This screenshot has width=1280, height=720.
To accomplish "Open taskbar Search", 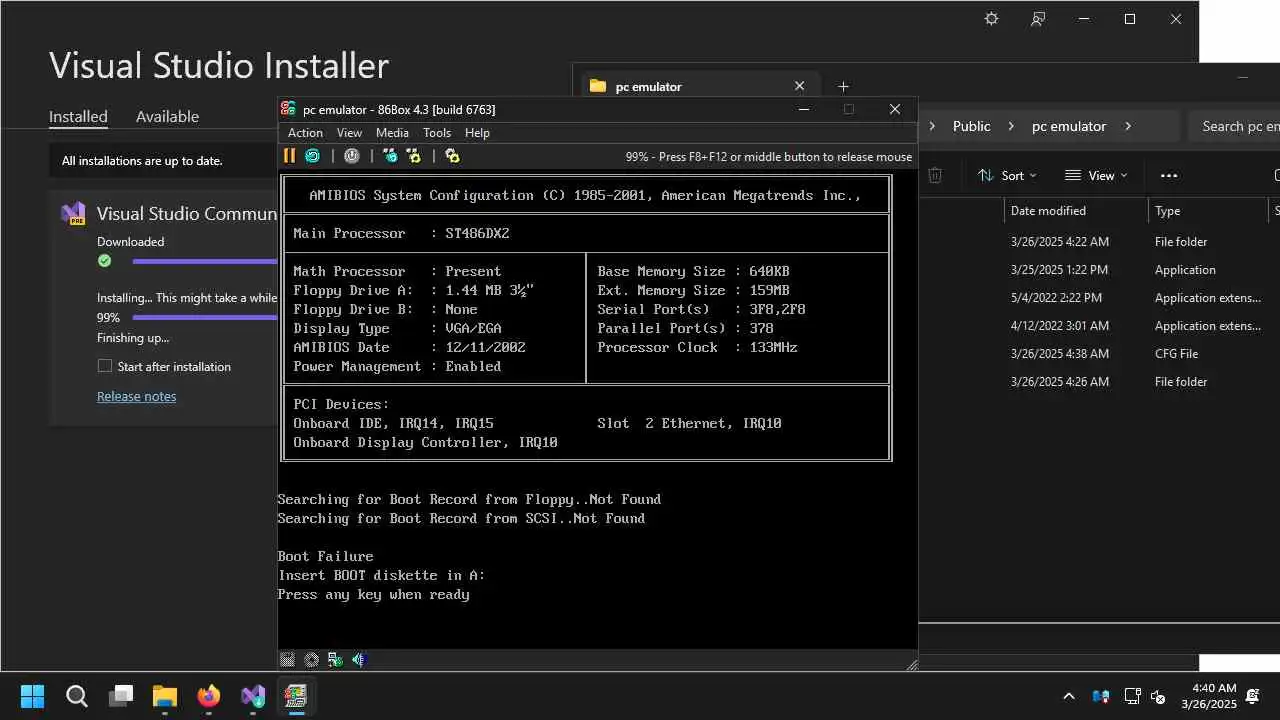I will click(x=77, y=696).
